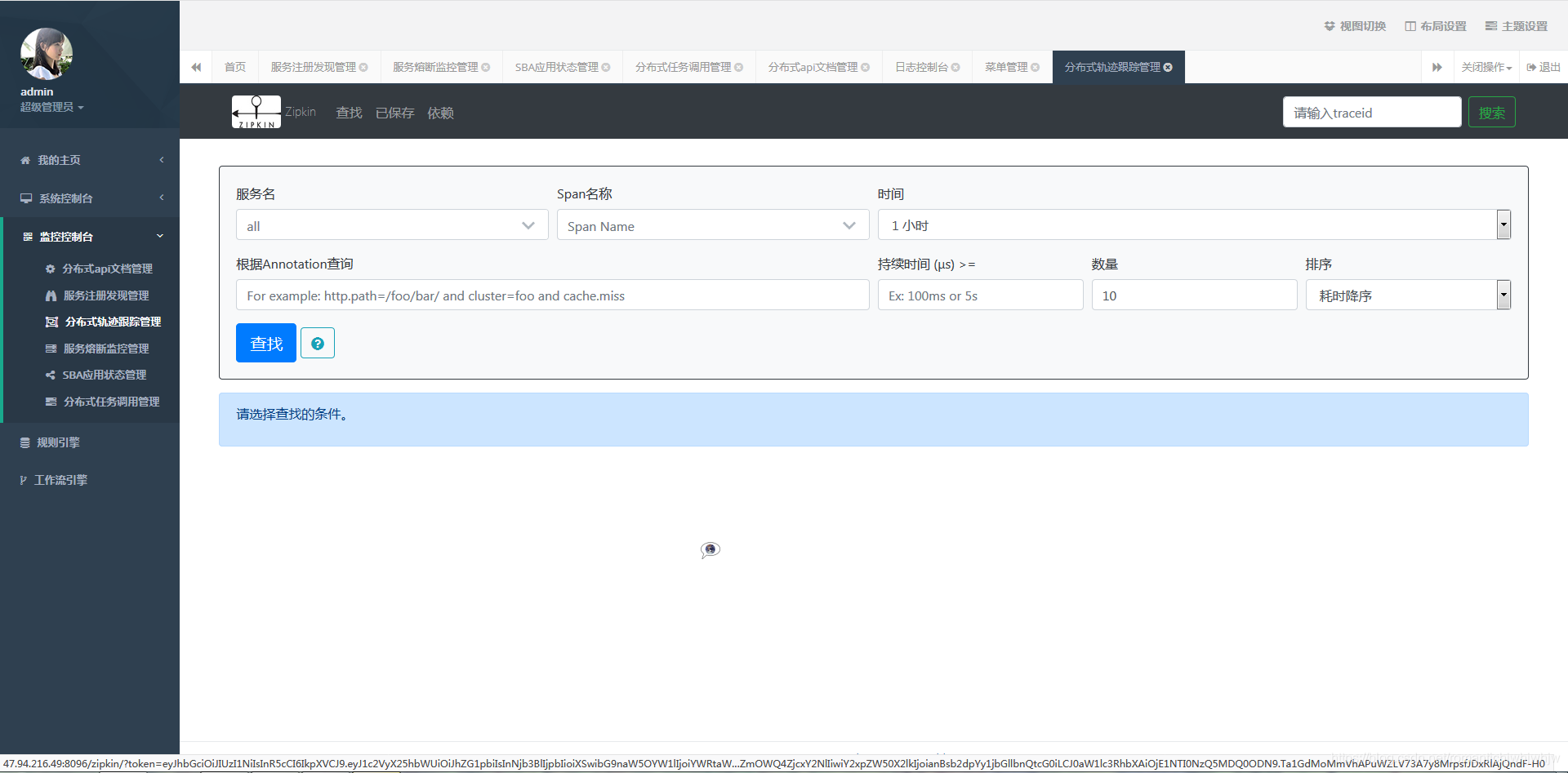This screenshot has width=1568, height=773.
Task: Click the home icon beside 我的主页
Action: [25, 160]
